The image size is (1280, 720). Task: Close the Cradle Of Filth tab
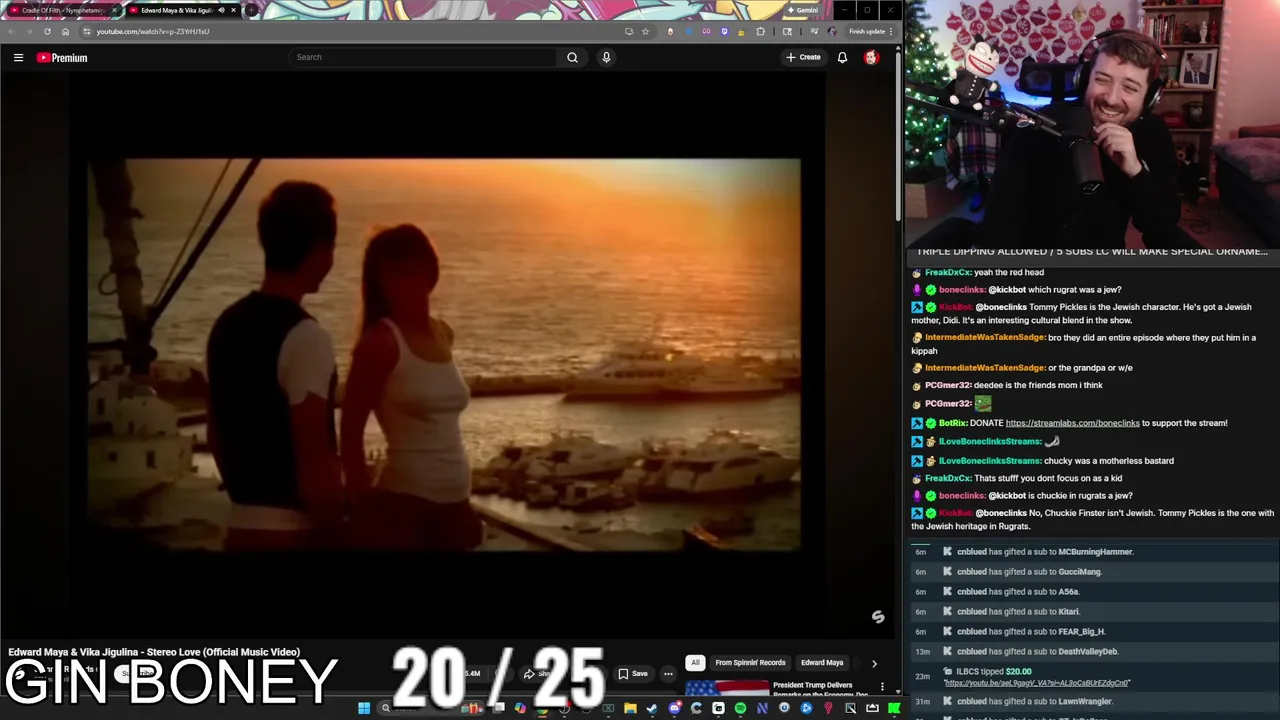pos(114,10)
